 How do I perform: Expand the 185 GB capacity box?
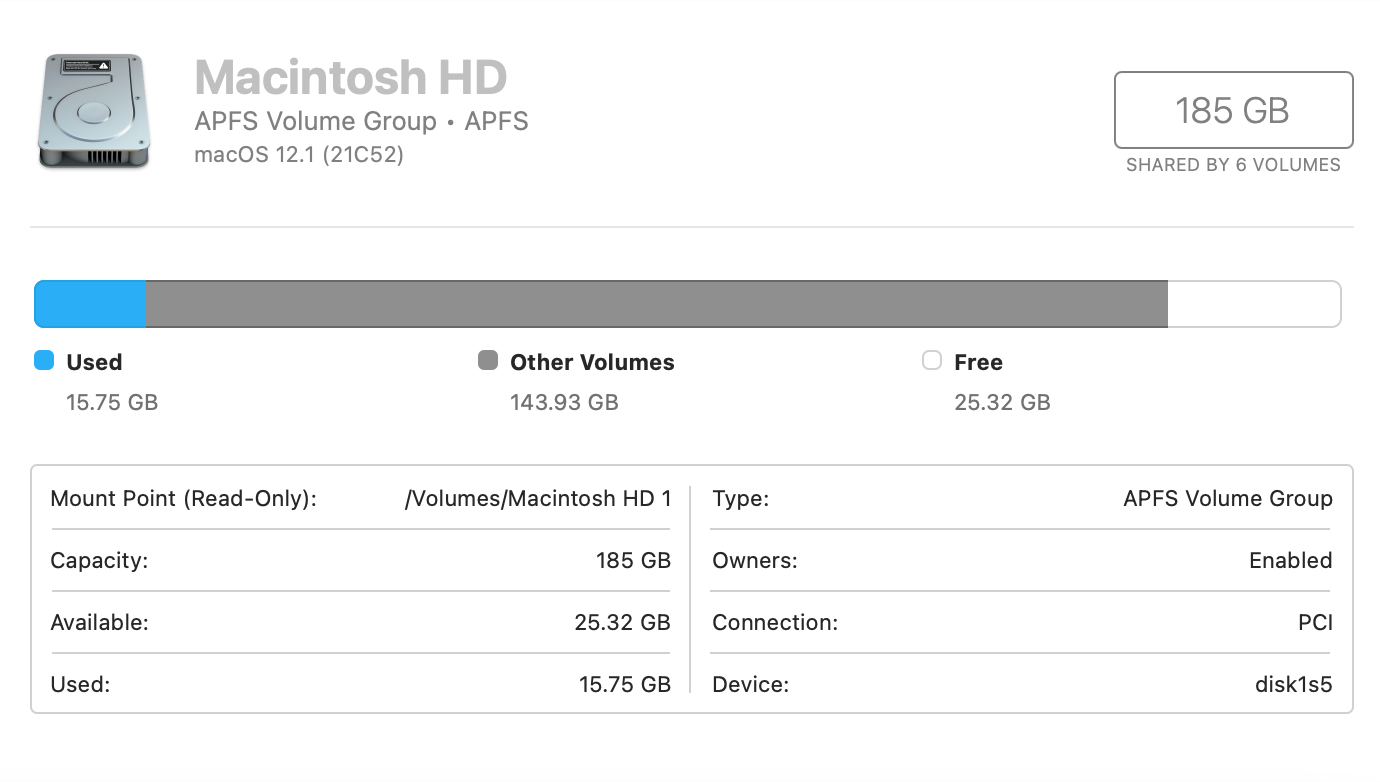pyautogui.click(x=1233, y=111)
